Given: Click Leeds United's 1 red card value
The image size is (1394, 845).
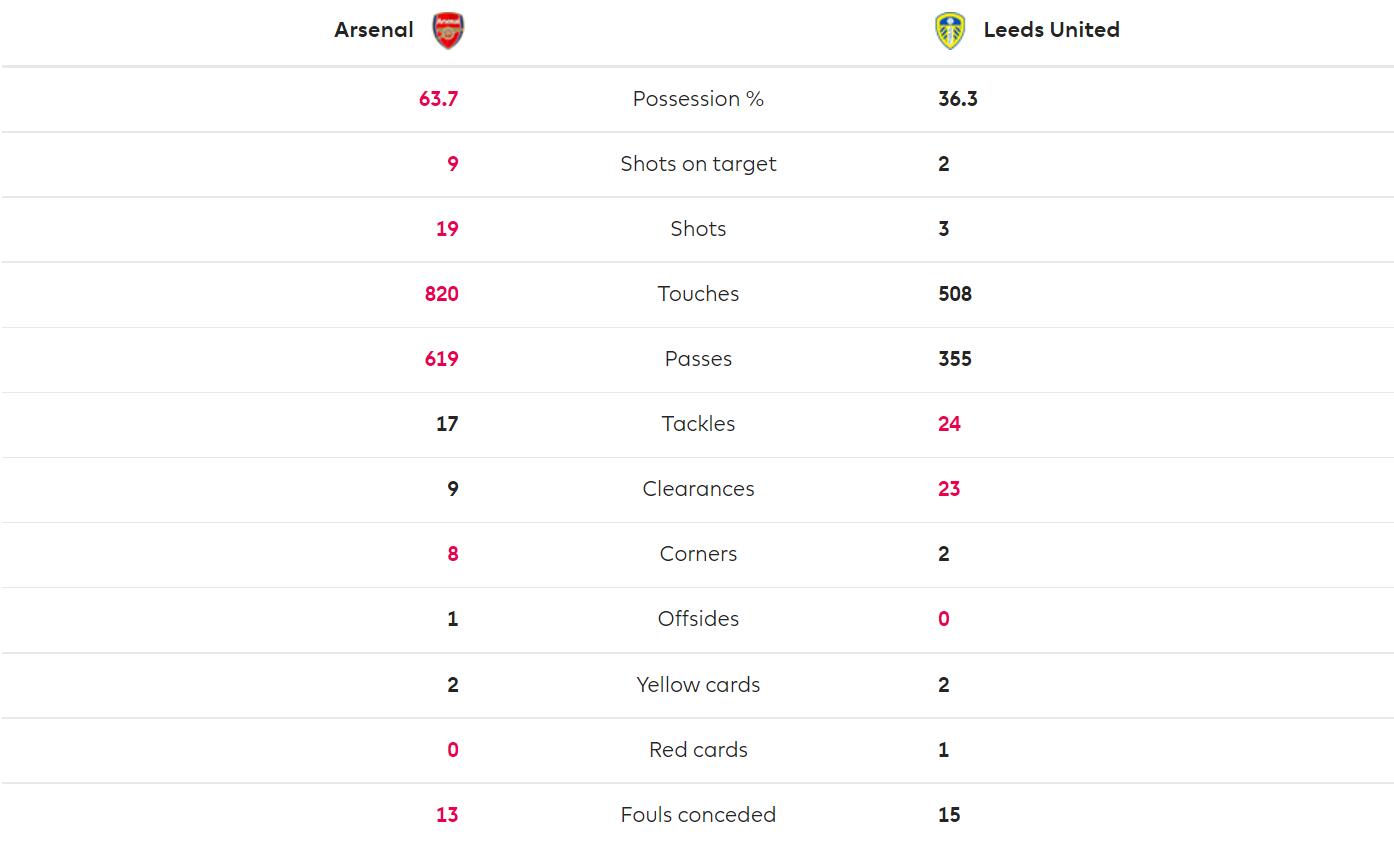Looking at the screenshot, I should (943, 750).
